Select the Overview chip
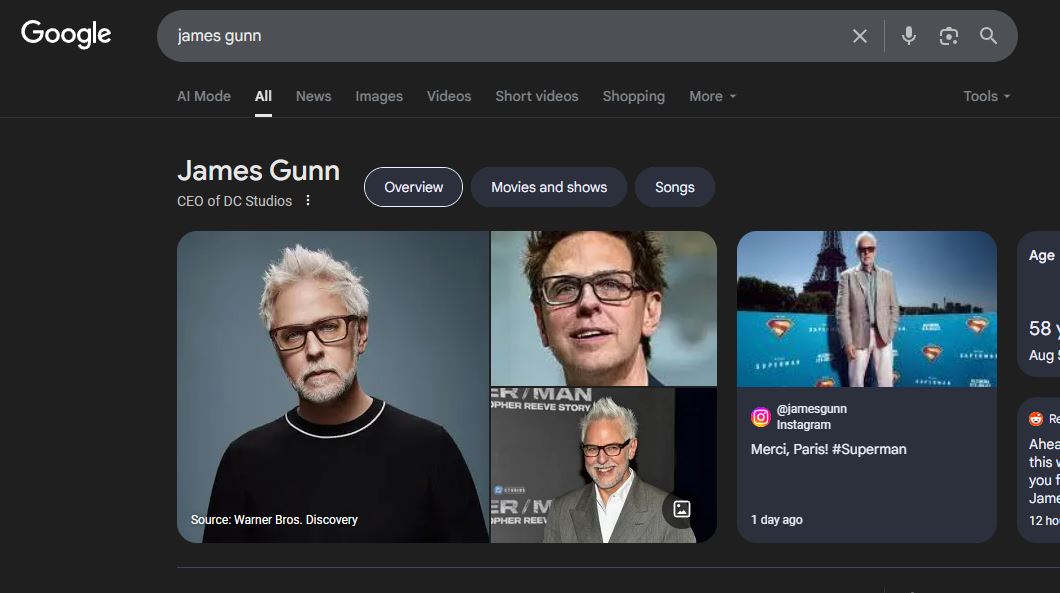The height and width of the screenshot is (593, 1060). pyautogui.click(x=413, y=187)
